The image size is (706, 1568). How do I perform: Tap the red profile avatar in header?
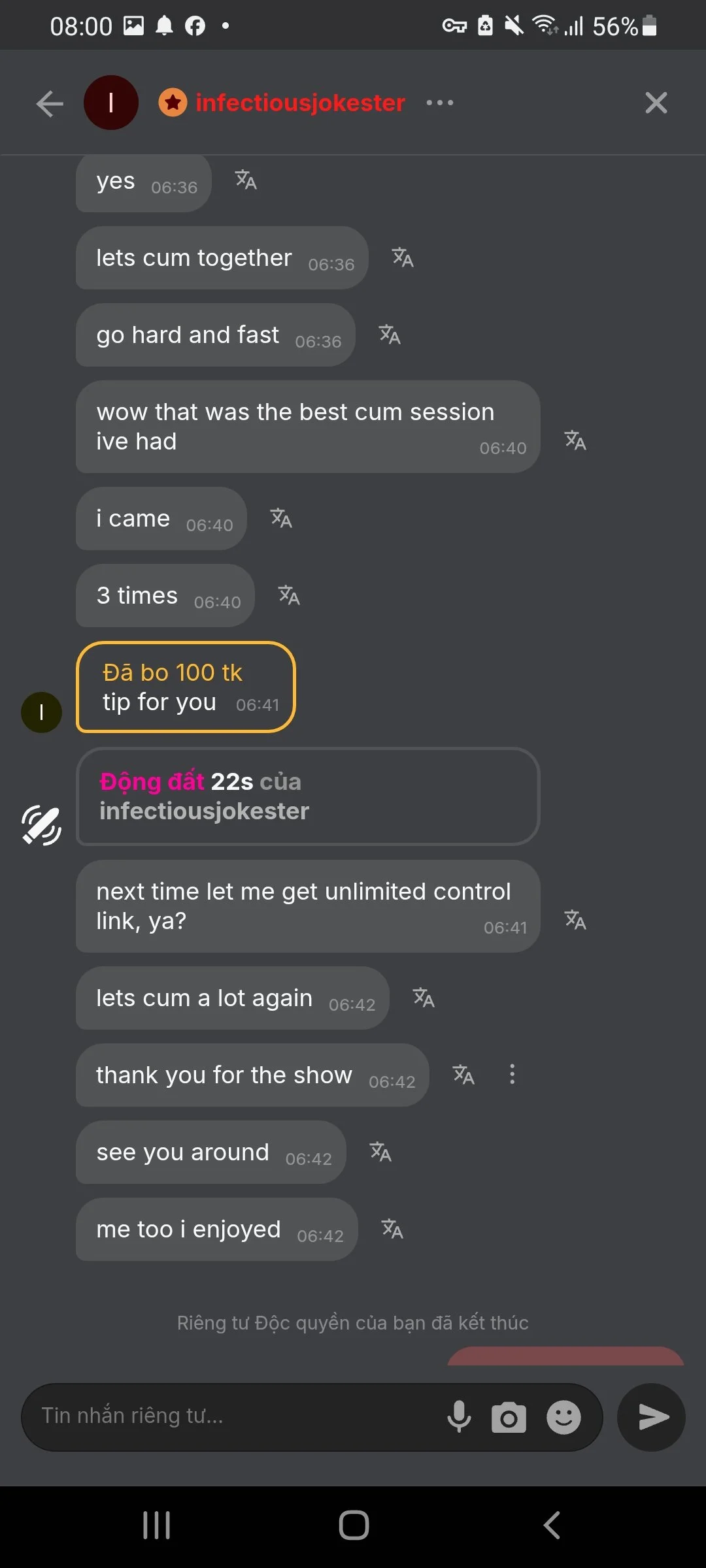[x=111, y=103]
